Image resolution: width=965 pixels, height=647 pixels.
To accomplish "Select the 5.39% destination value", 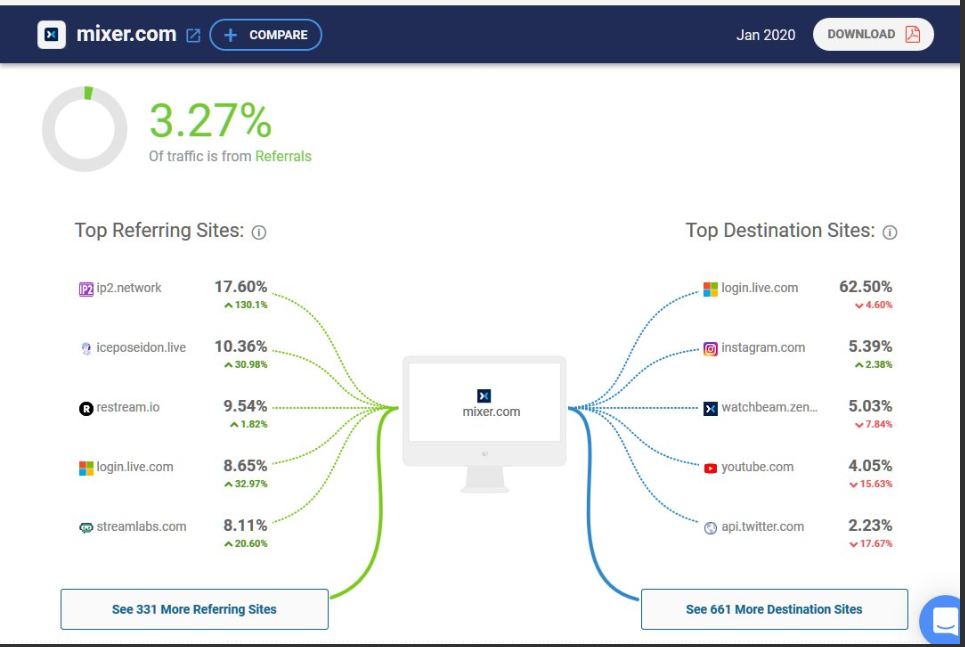I will tap(870, 347).
